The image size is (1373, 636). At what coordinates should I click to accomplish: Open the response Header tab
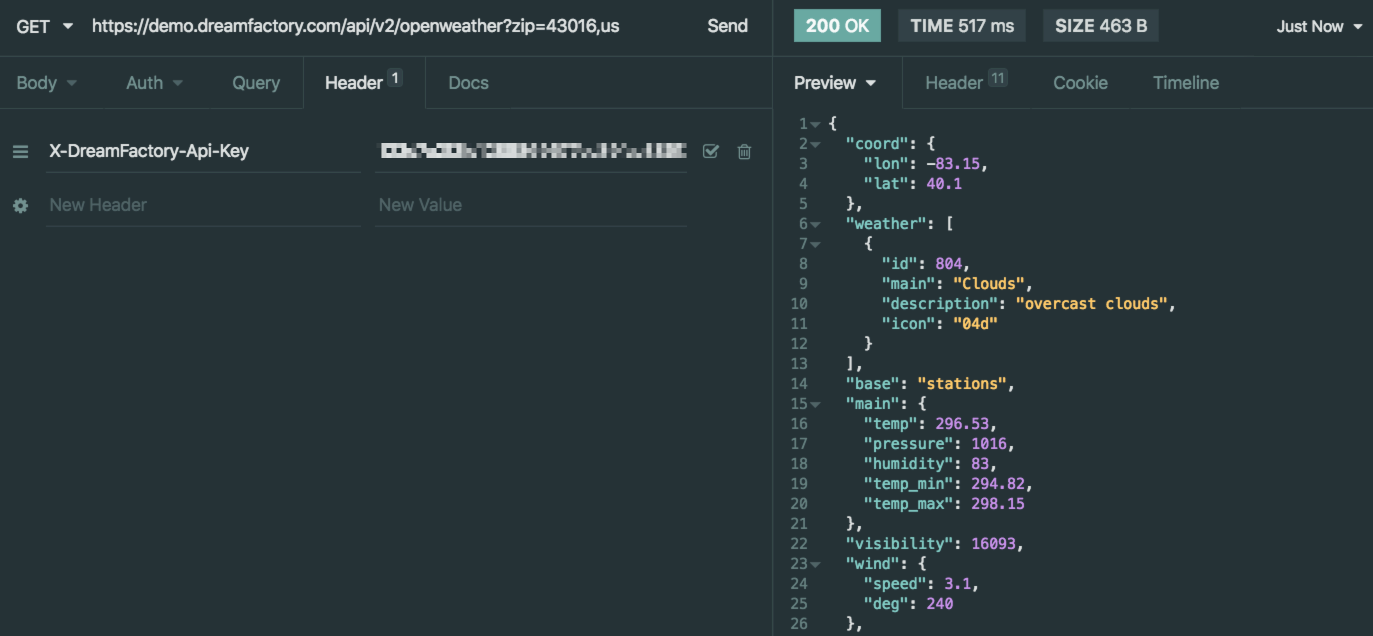point(964,83)
